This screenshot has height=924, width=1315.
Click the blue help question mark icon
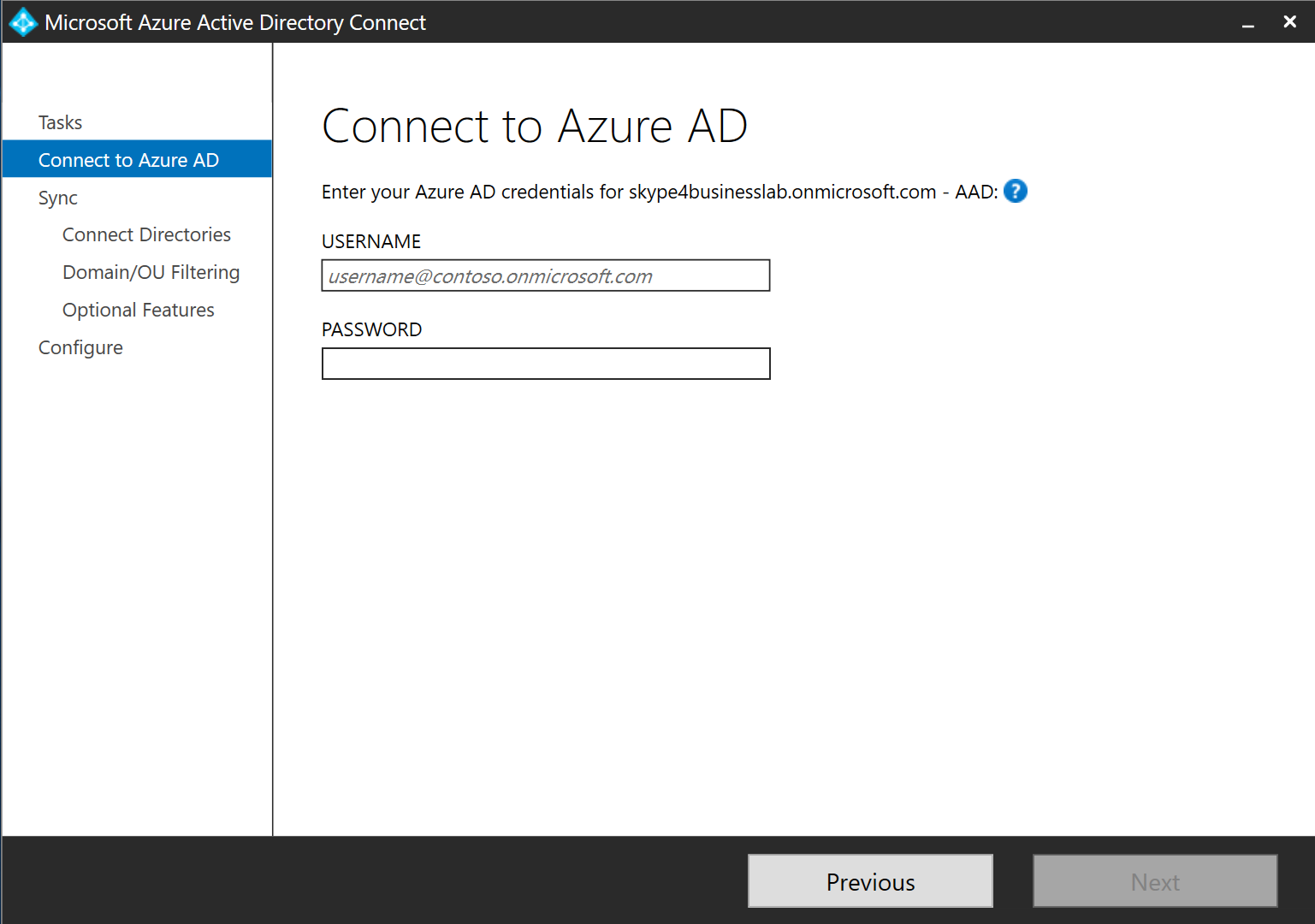[x=1015, y=191]
